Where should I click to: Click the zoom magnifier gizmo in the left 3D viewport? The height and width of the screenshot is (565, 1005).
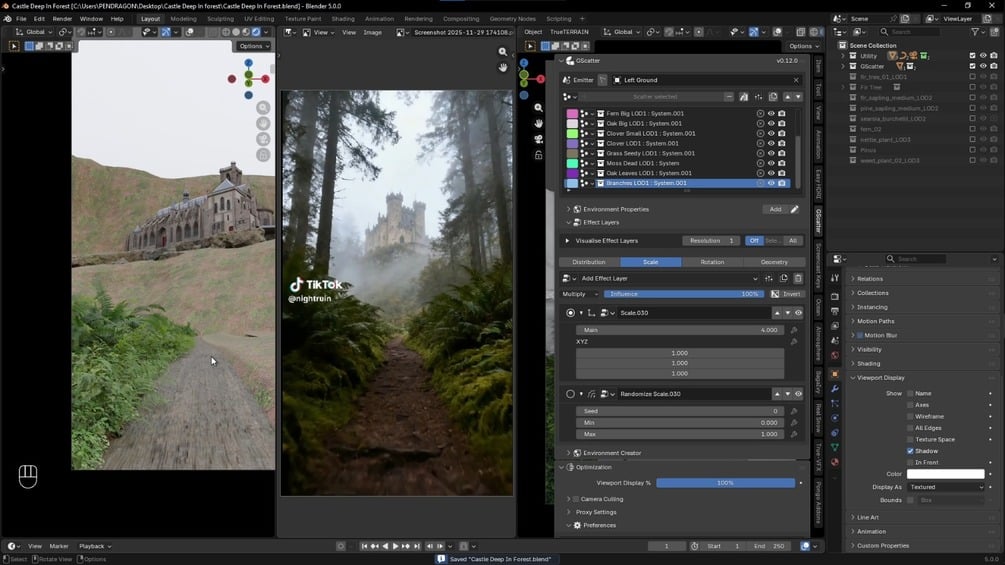(x=263, y=108)
